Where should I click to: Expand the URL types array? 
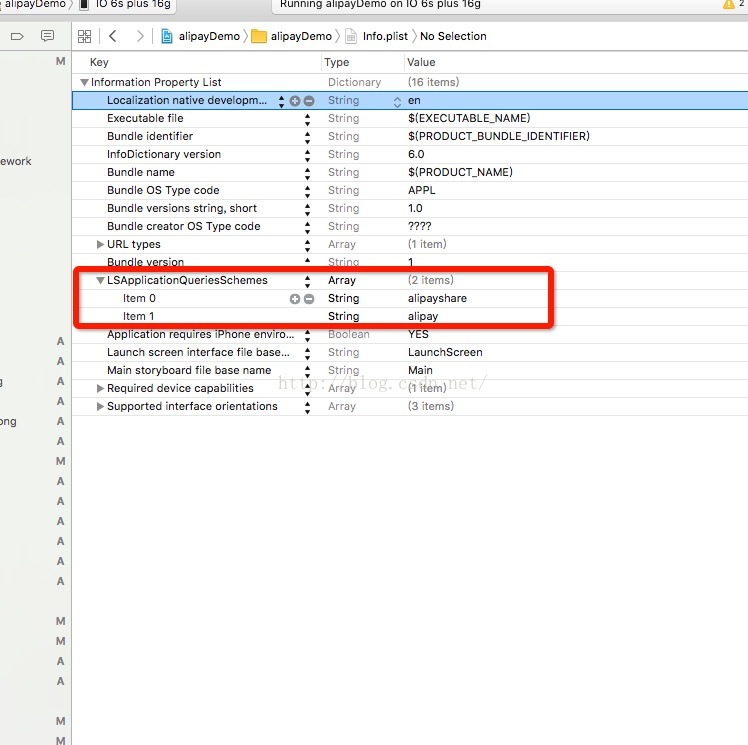click(100, 245)
